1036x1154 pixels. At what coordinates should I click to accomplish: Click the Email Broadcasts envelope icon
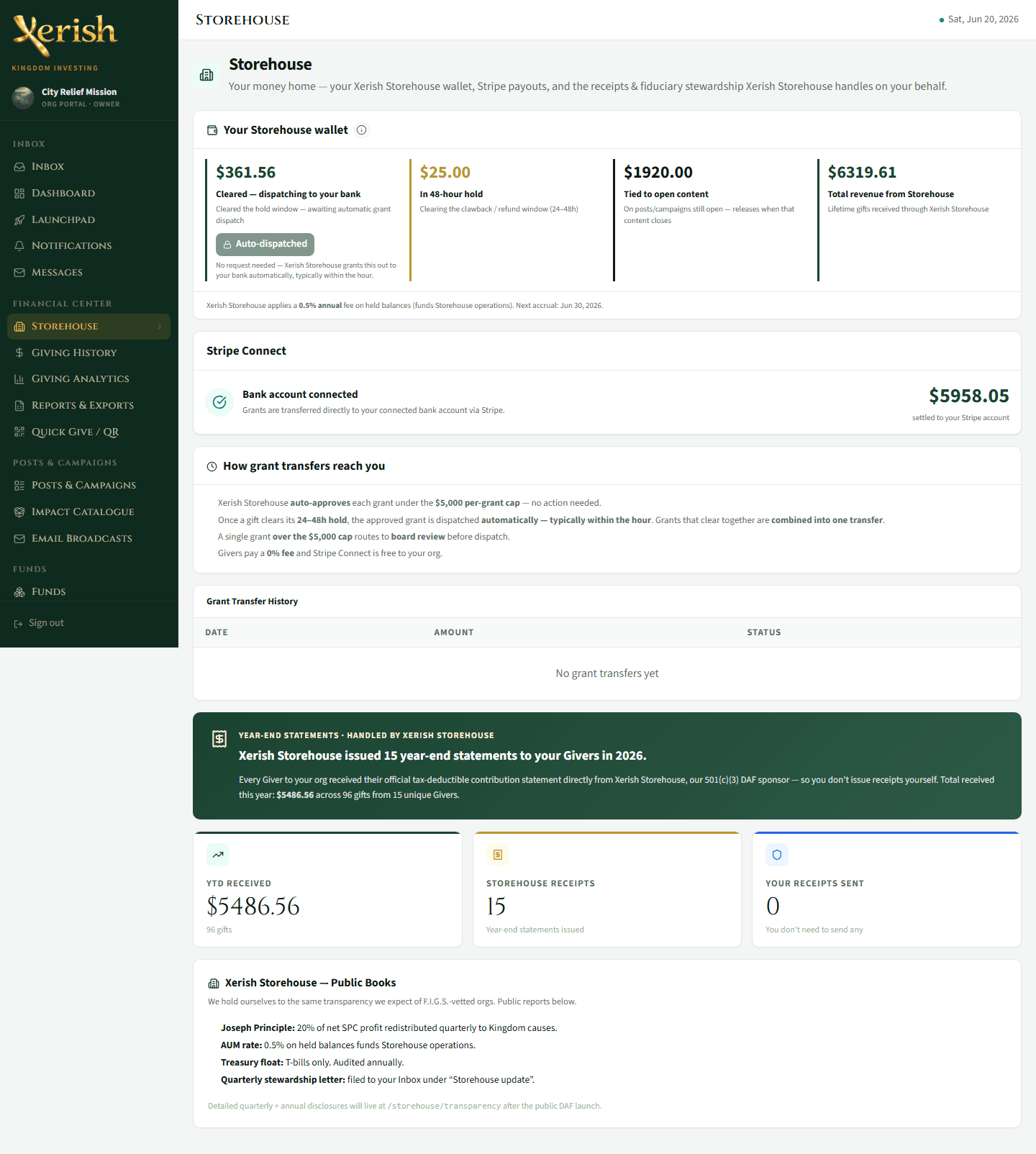19,539
